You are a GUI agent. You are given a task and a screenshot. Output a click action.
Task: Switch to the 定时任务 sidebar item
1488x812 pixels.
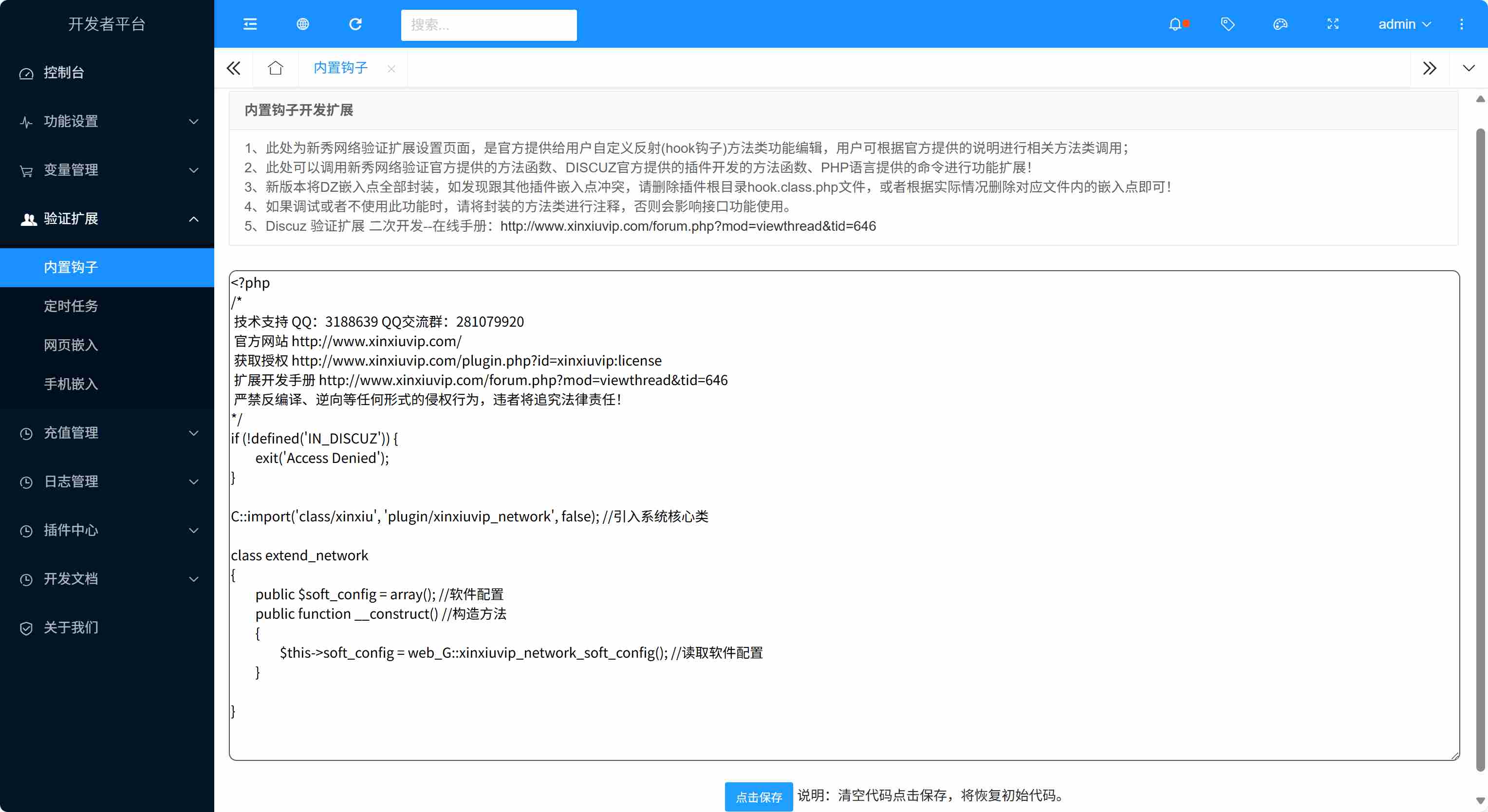coord(71,306)
